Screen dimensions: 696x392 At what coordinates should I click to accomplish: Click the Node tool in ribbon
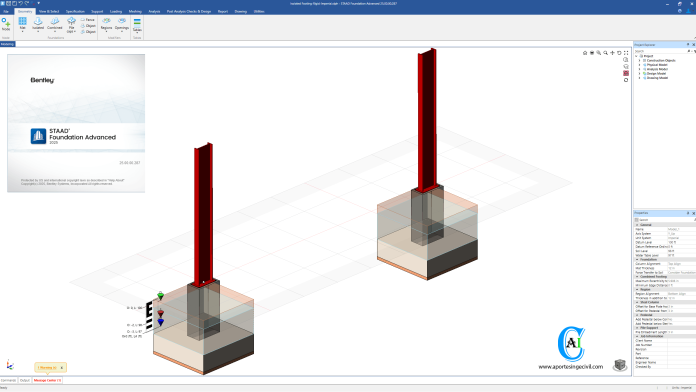pyautogui.click(x=6, y=24)
